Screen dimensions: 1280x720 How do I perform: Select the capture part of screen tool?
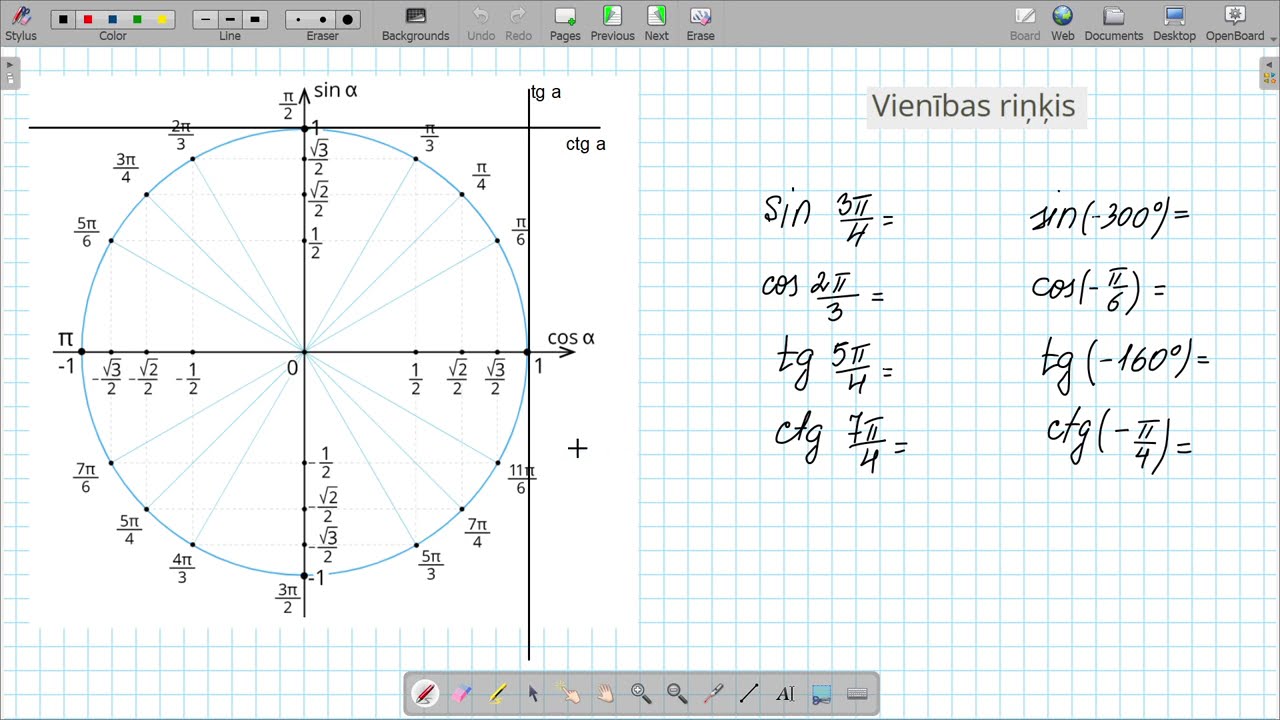pyautogui.click(x=821, y=693)
